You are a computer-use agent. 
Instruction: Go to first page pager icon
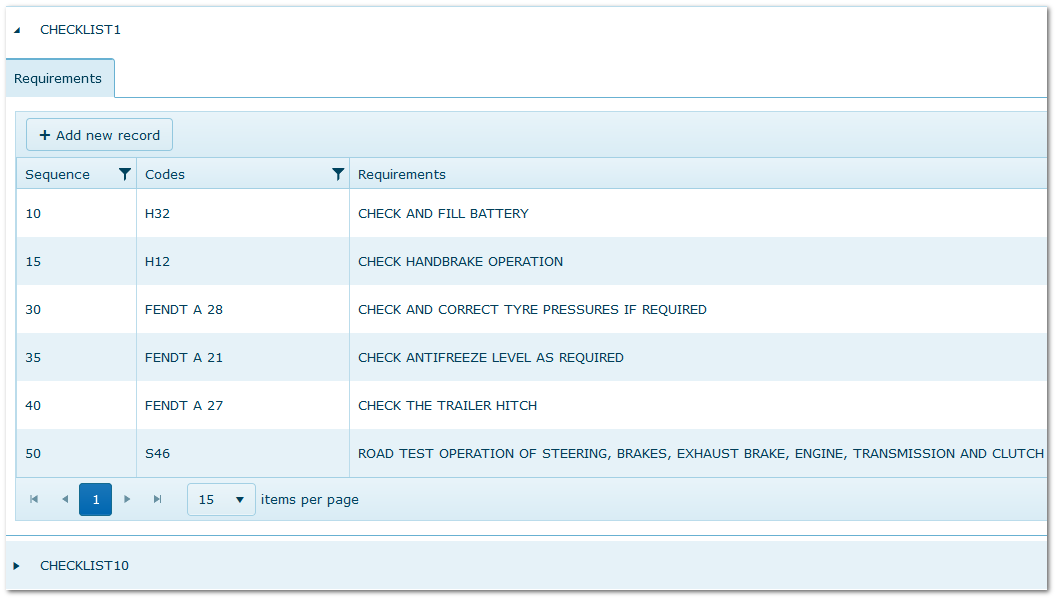pos(34,499)
